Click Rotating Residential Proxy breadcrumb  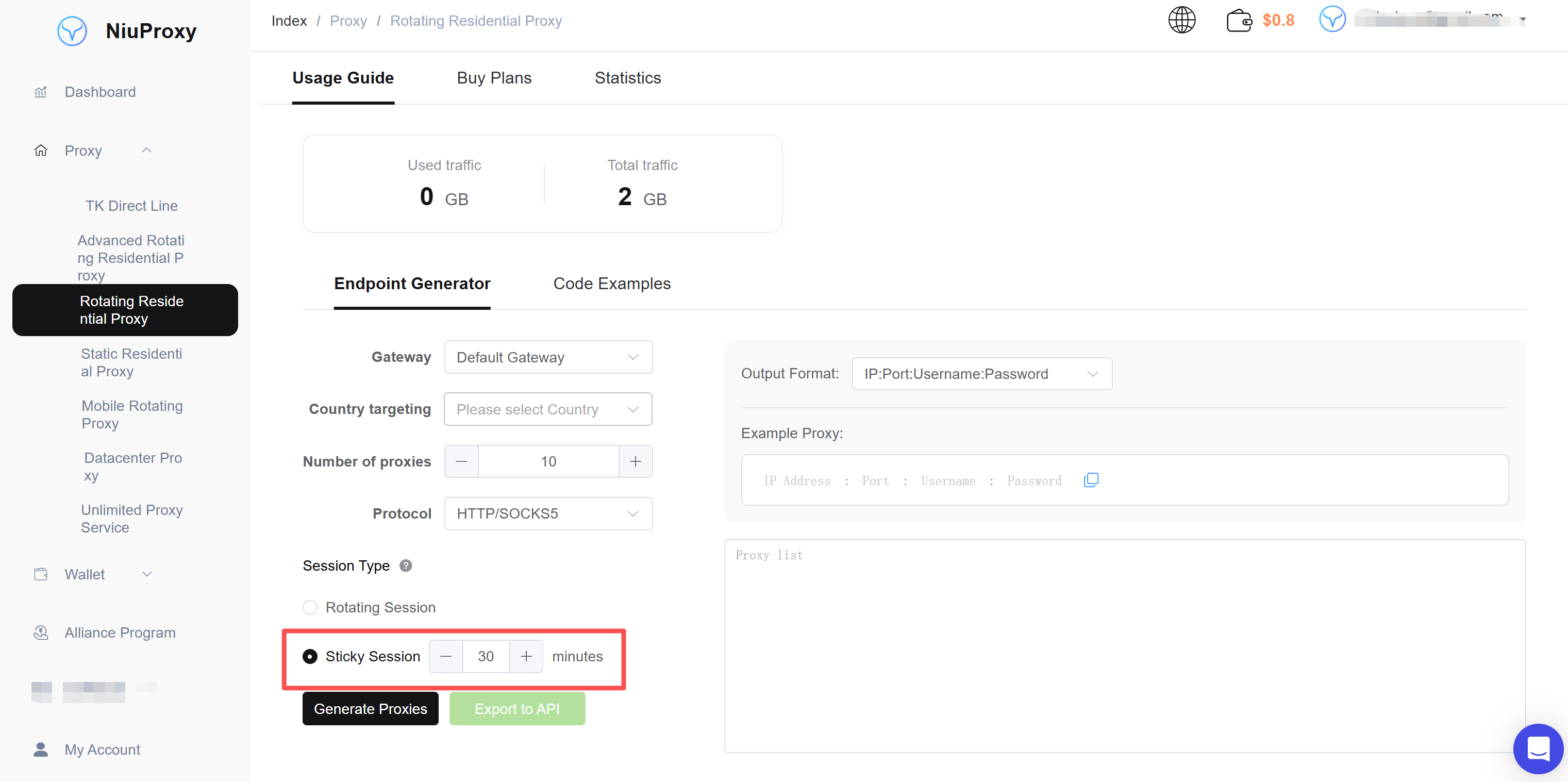(476, 21)
